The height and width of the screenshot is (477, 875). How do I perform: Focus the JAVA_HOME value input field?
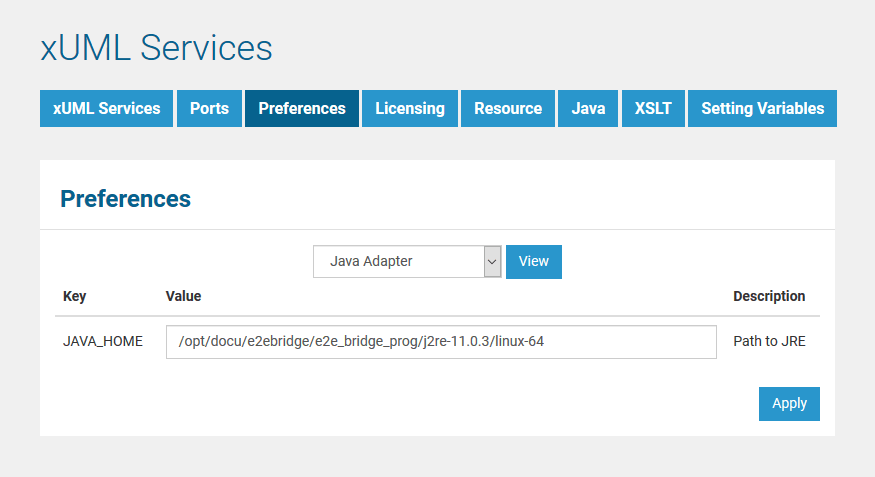click(x=441, y=342)
